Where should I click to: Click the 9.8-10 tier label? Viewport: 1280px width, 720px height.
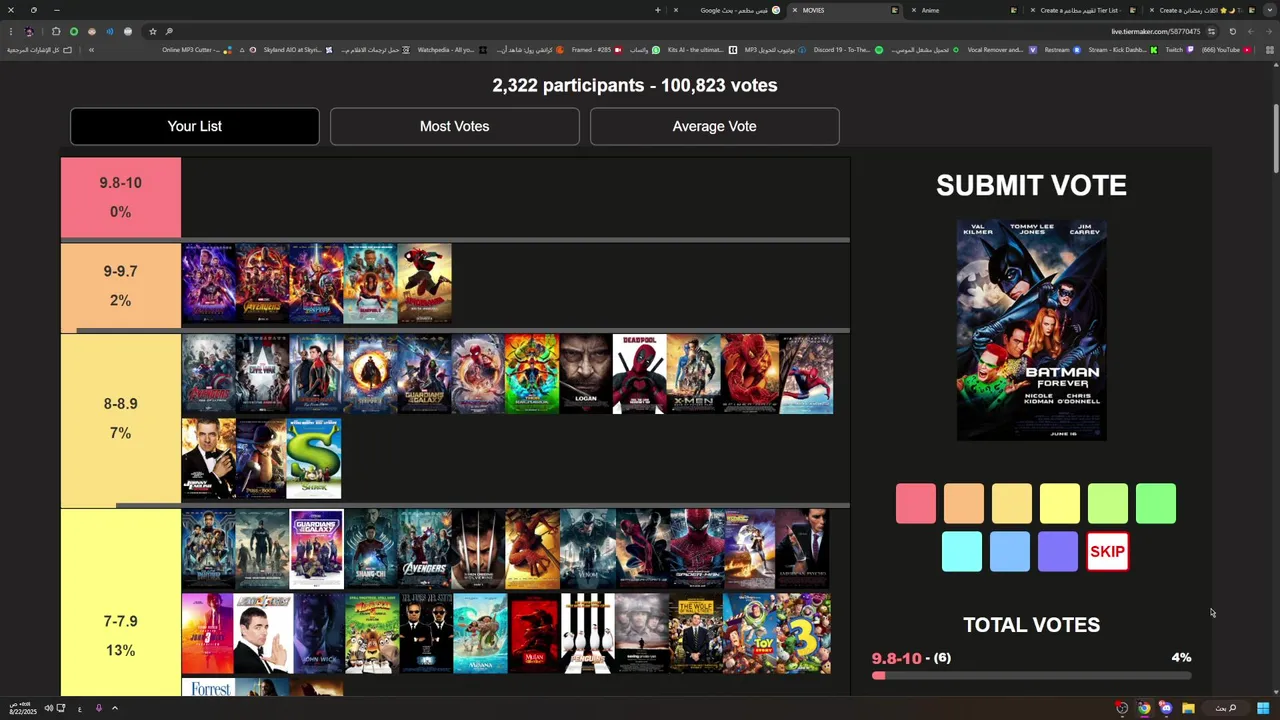tap(121, 197)
